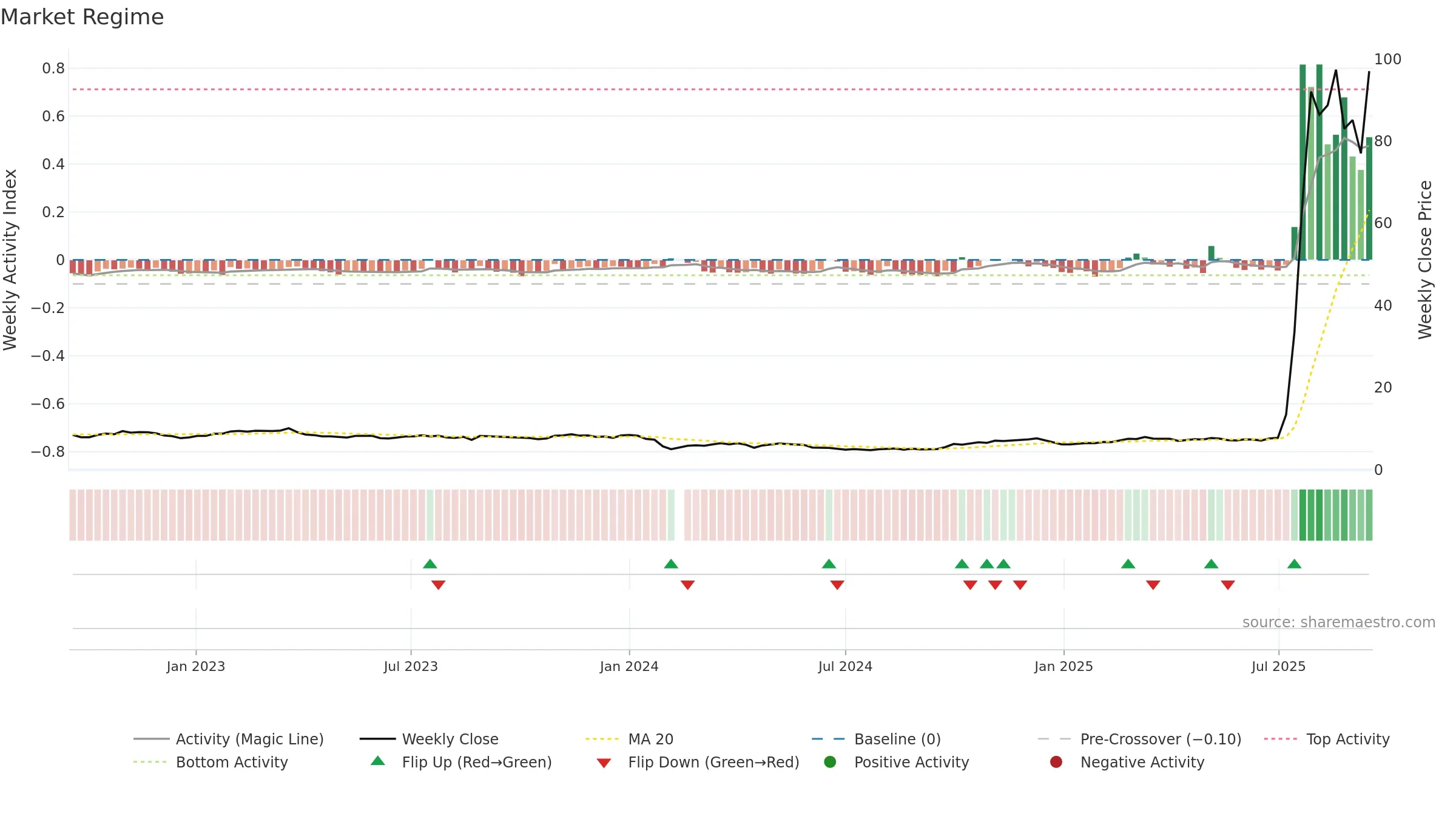
Task: Select red flip-down triangle just before Jul 2024
Action: click(837, 585)
